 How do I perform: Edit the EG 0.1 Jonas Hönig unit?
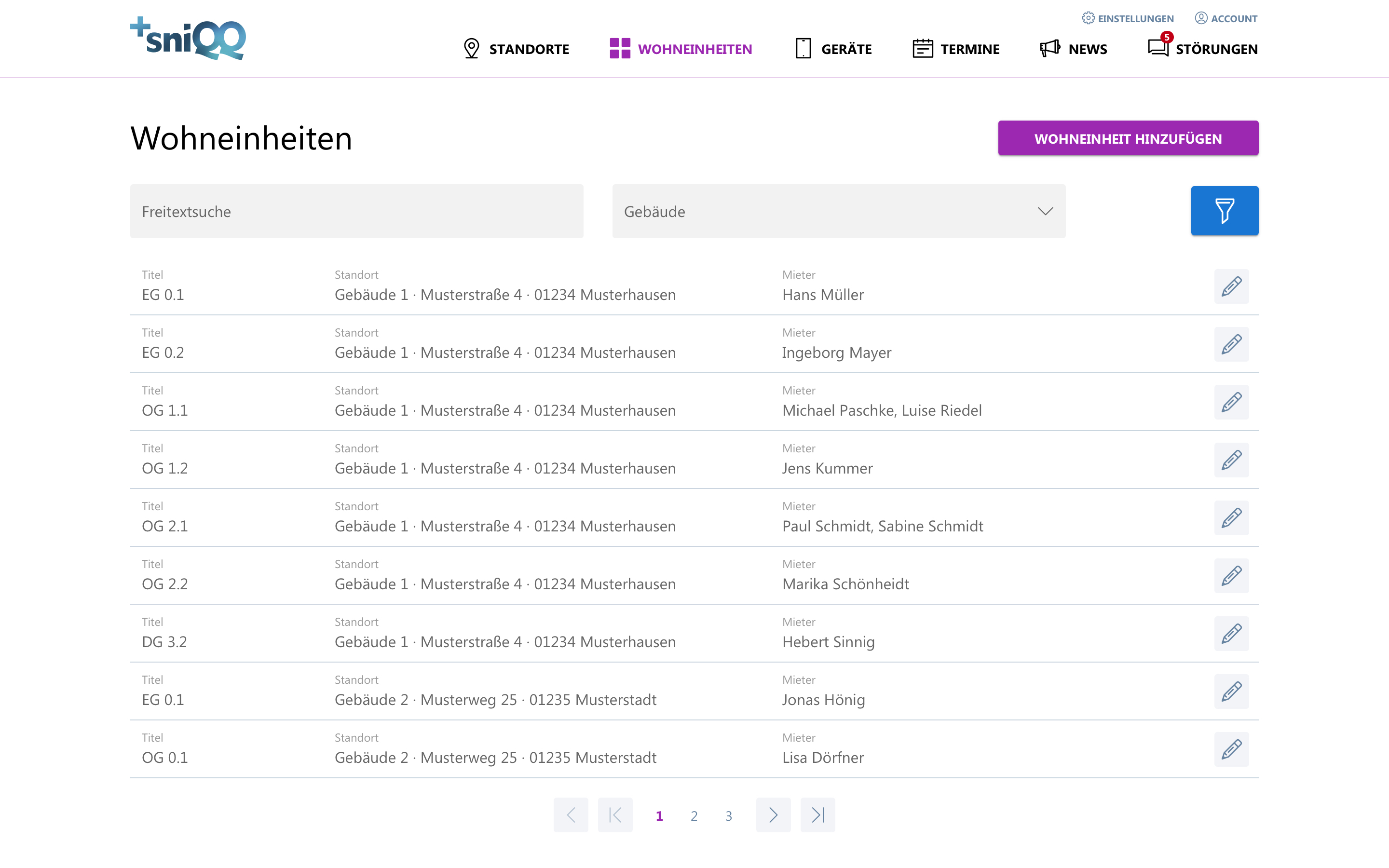(1231, 691)
